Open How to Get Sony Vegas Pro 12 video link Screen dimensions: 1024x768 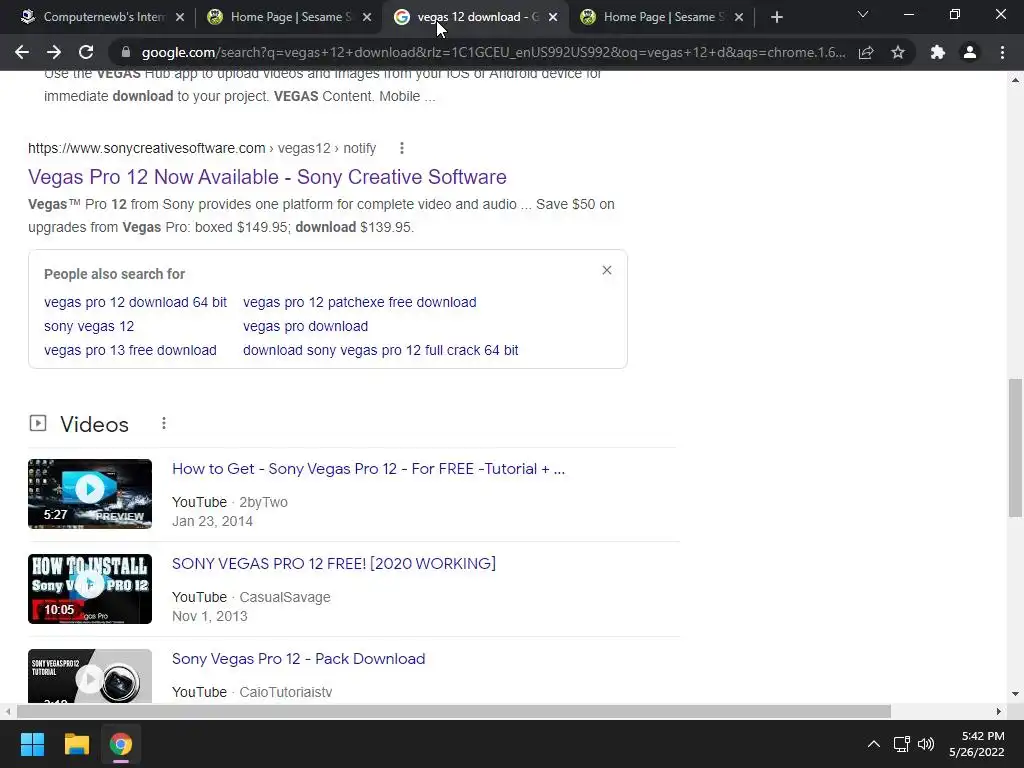[368, 469]
